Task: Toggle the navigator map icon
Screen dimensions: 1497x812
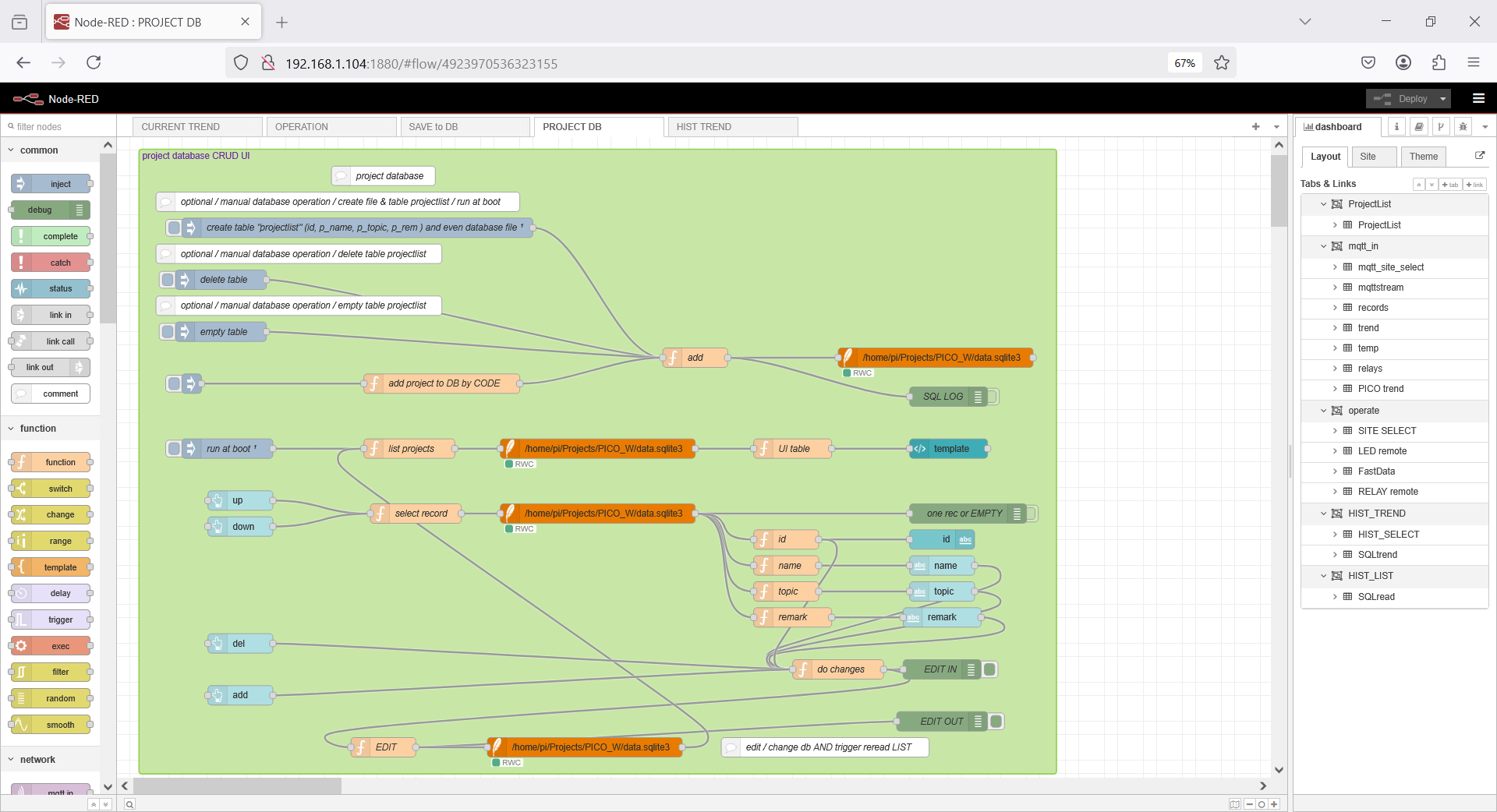Action: coord(1235,804)
